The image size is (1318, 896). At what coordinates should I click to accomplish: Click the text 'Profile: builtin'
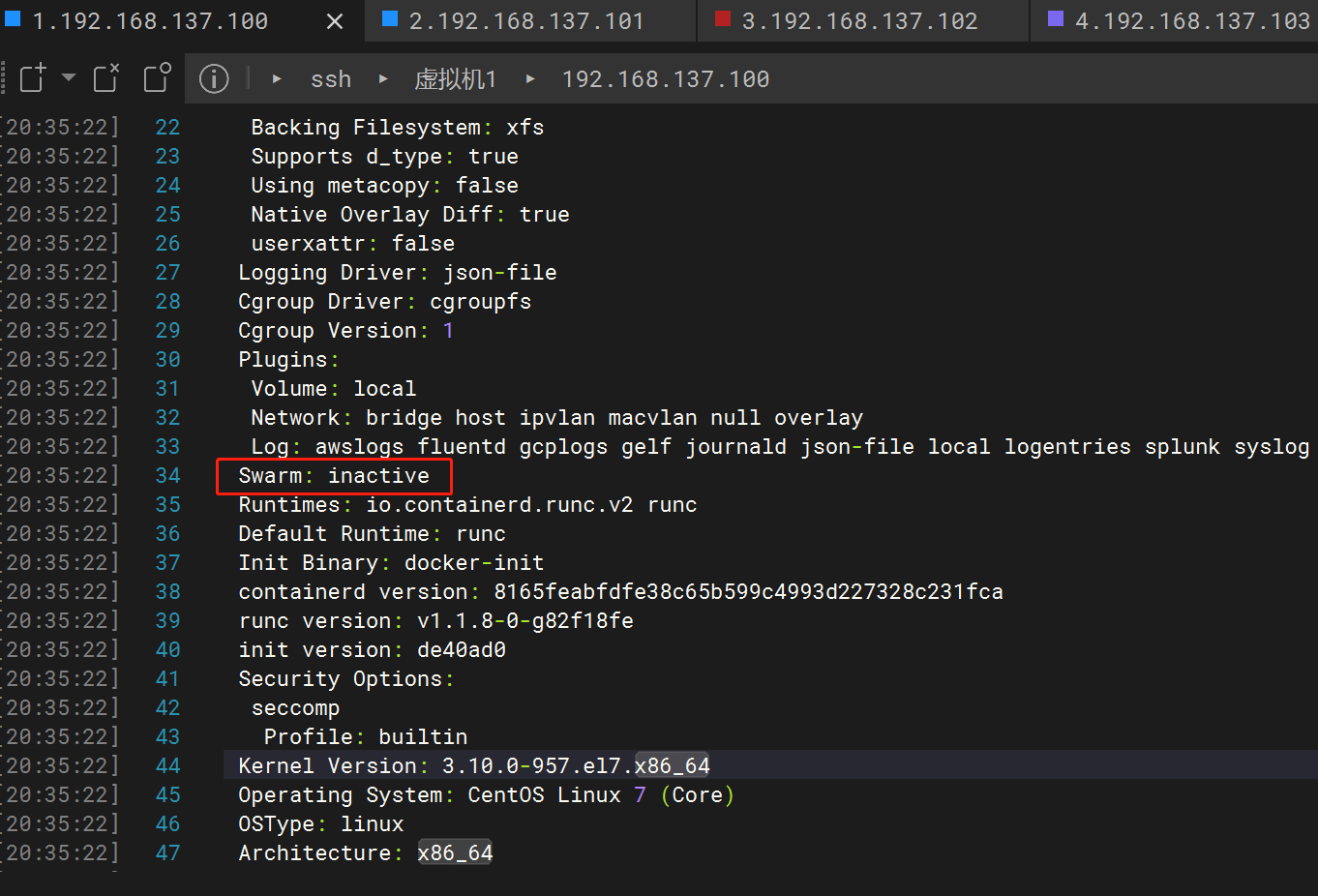point(366,736)
